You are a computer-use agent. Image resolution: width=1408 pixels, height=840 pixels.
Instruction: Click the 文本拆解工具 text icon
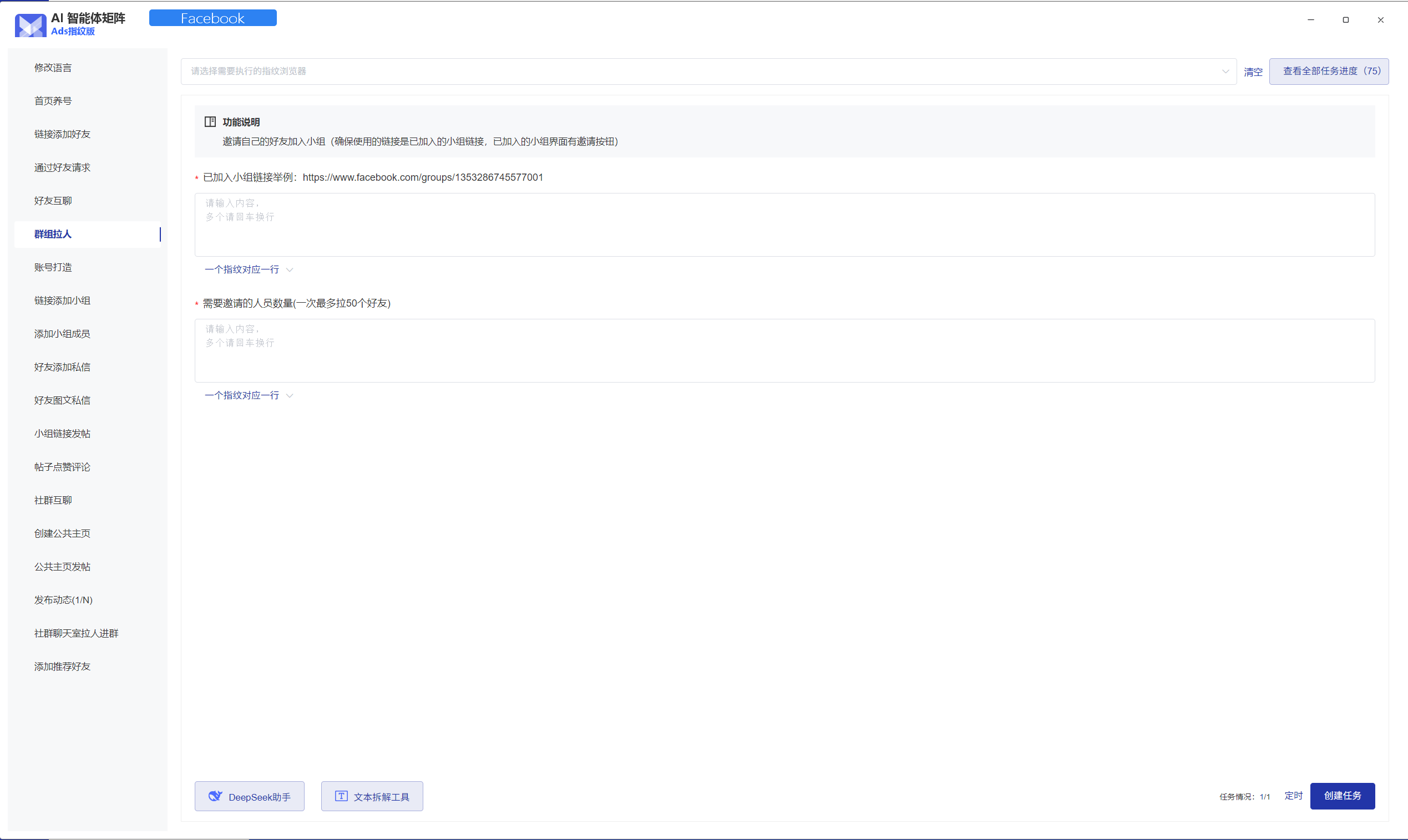pos(341,796)
